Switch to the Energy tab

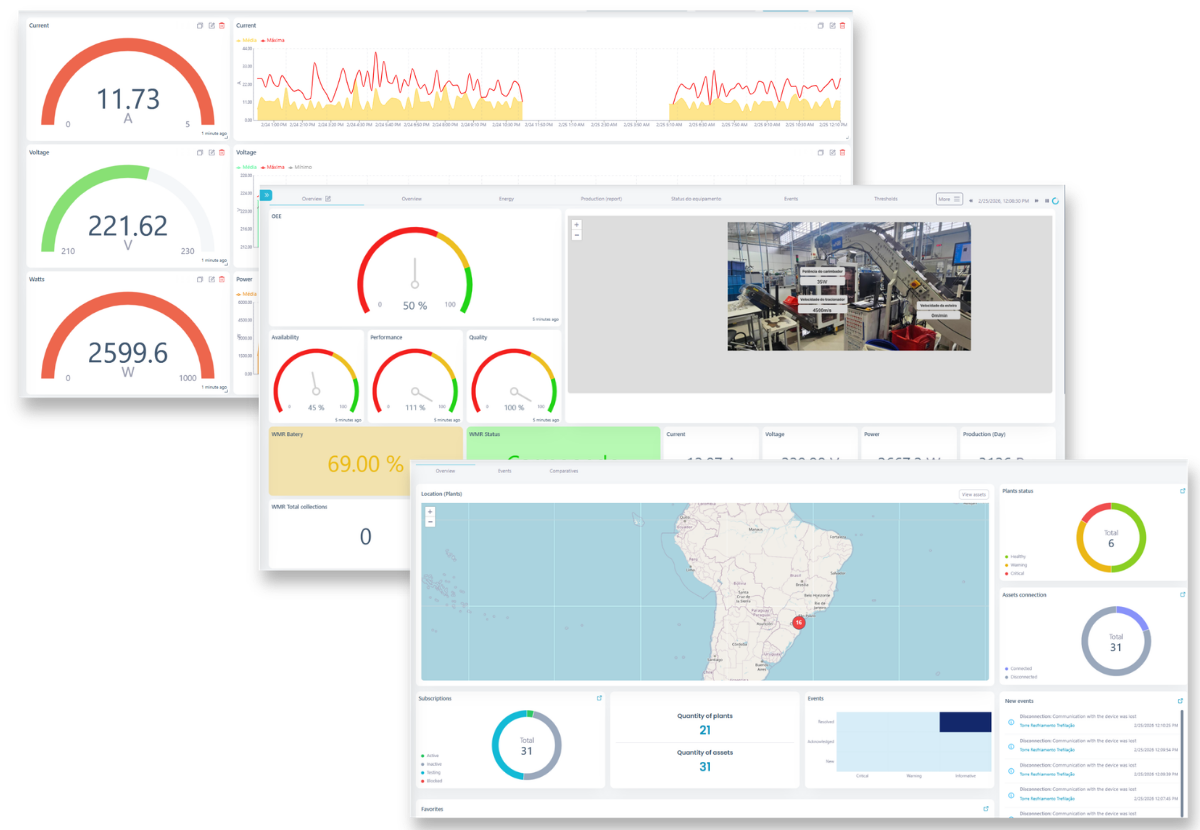(506, 199)
